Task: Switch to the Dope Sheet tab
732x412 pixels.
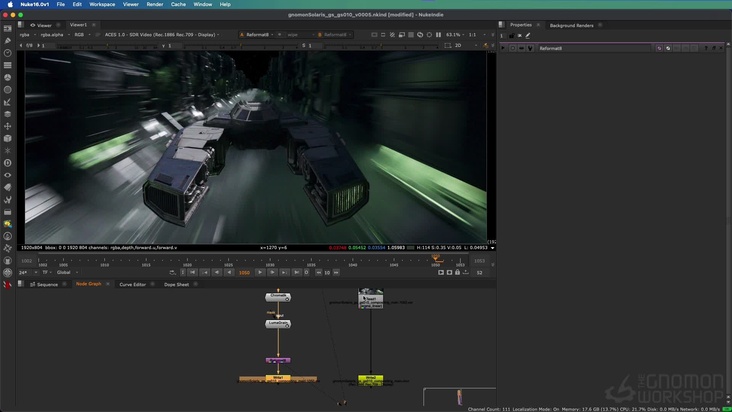Action: point(176,284)
